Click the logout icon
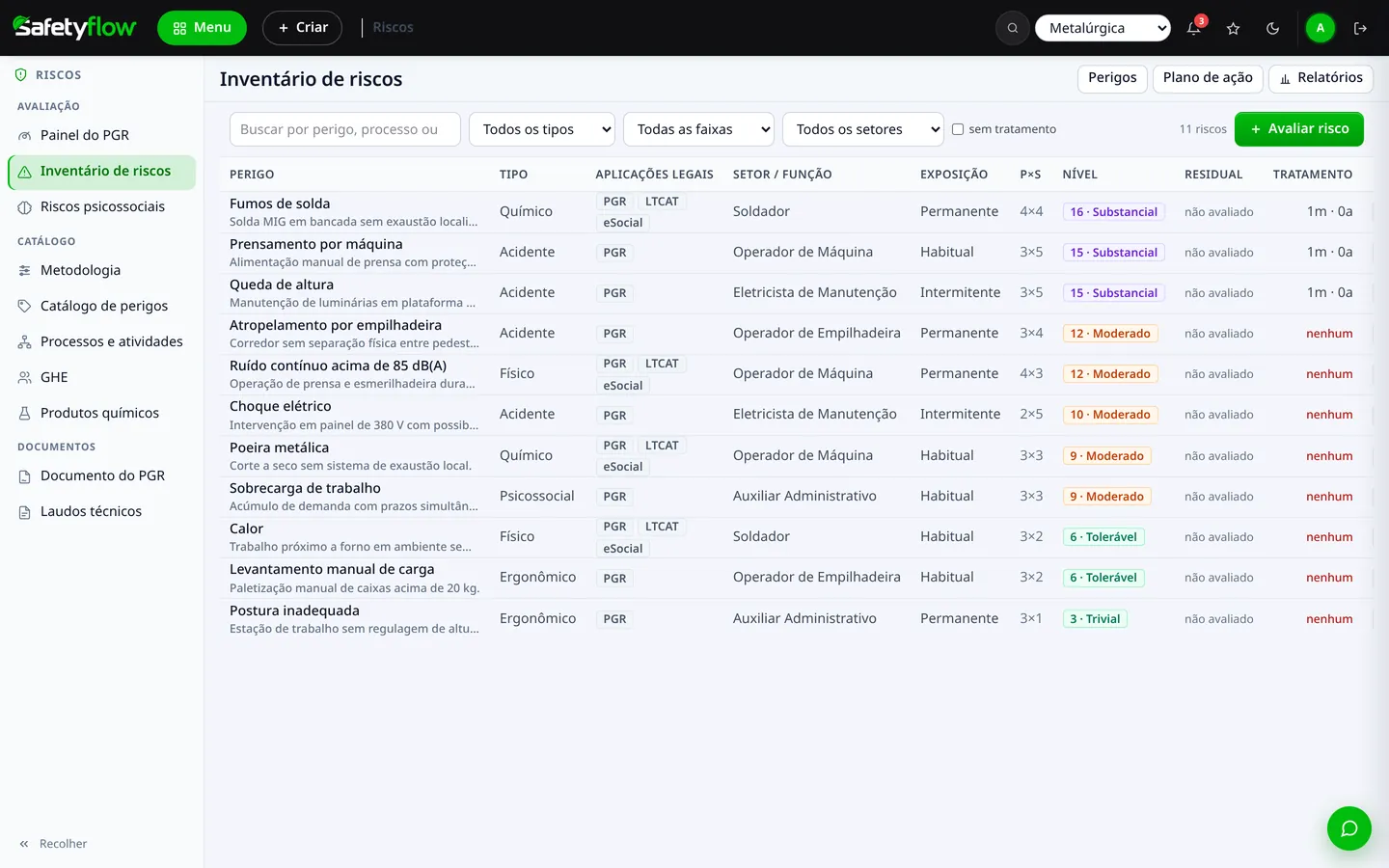This screenshot has height=868, width=1389. click(x=1360, y=28)
